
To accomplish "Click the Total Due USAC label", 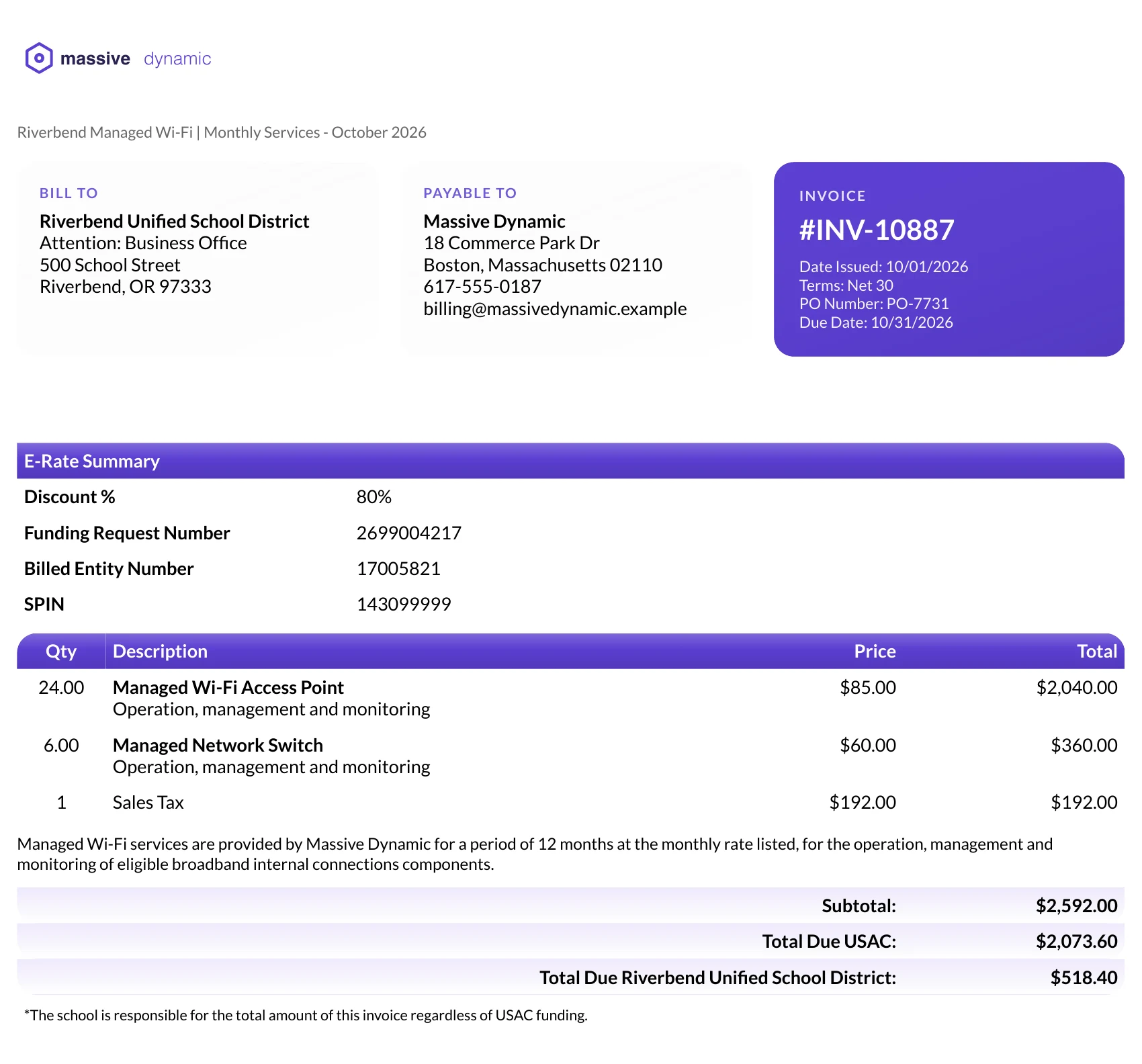I will (x=829, y=941).
